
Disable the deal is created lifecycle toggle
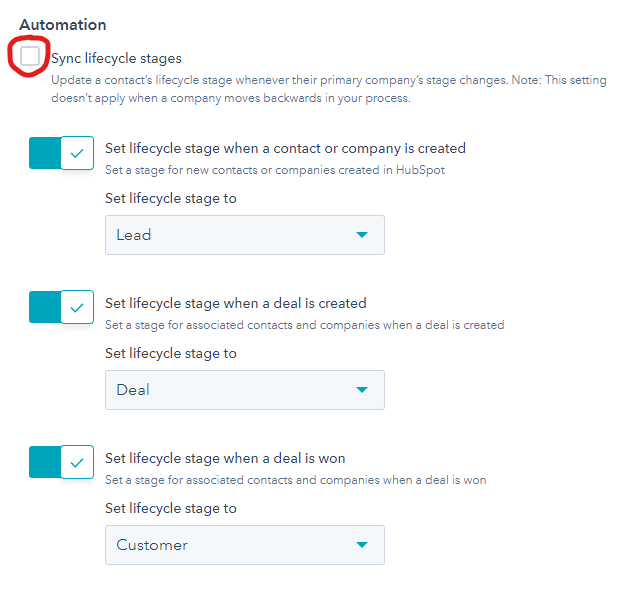(61, 307)
